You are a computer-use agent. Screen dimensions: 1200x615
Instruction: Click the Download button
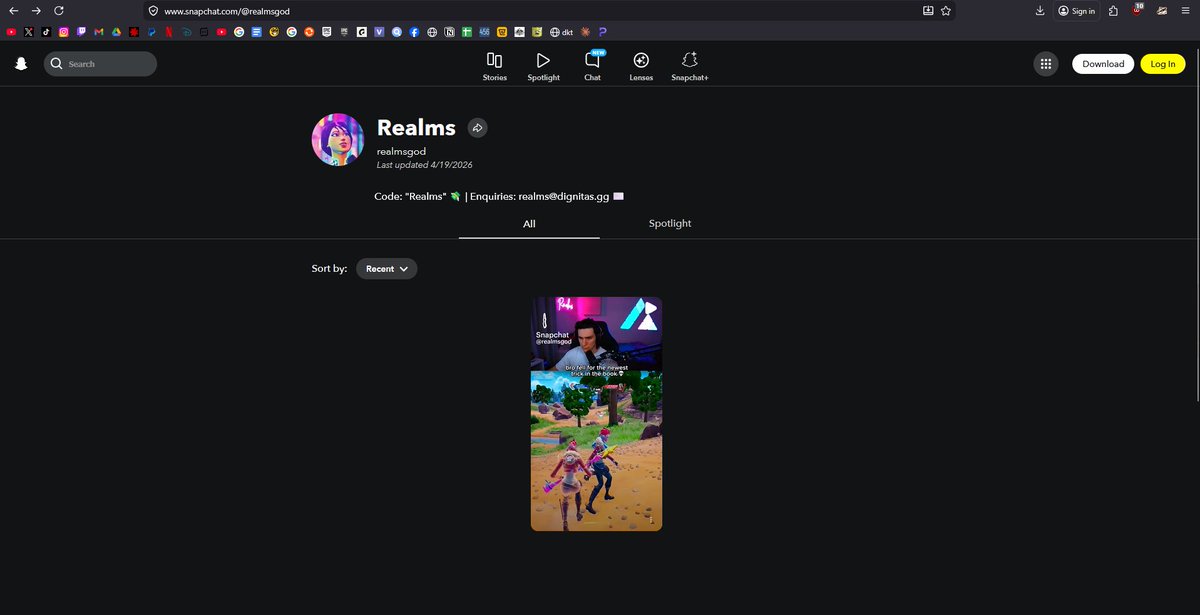click(1102, 63)
